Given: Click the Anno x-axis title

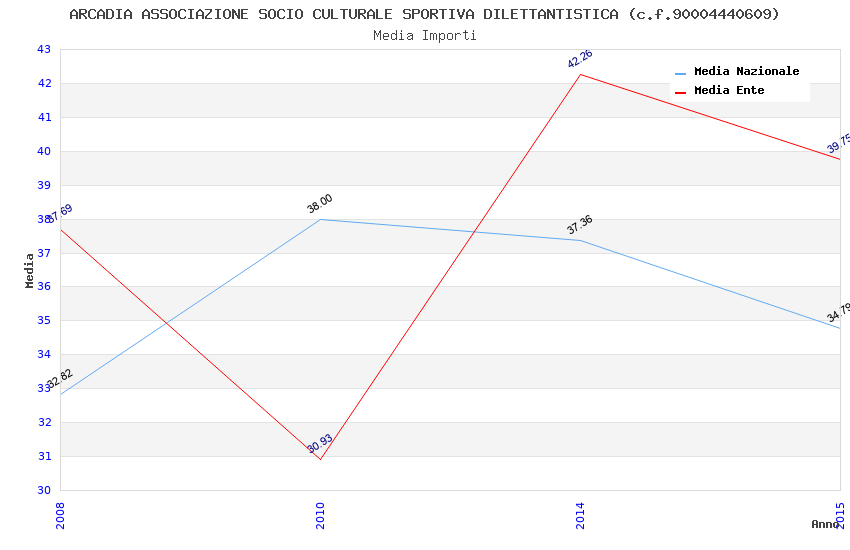Looking at the screenshot, I should pos(825,524).
